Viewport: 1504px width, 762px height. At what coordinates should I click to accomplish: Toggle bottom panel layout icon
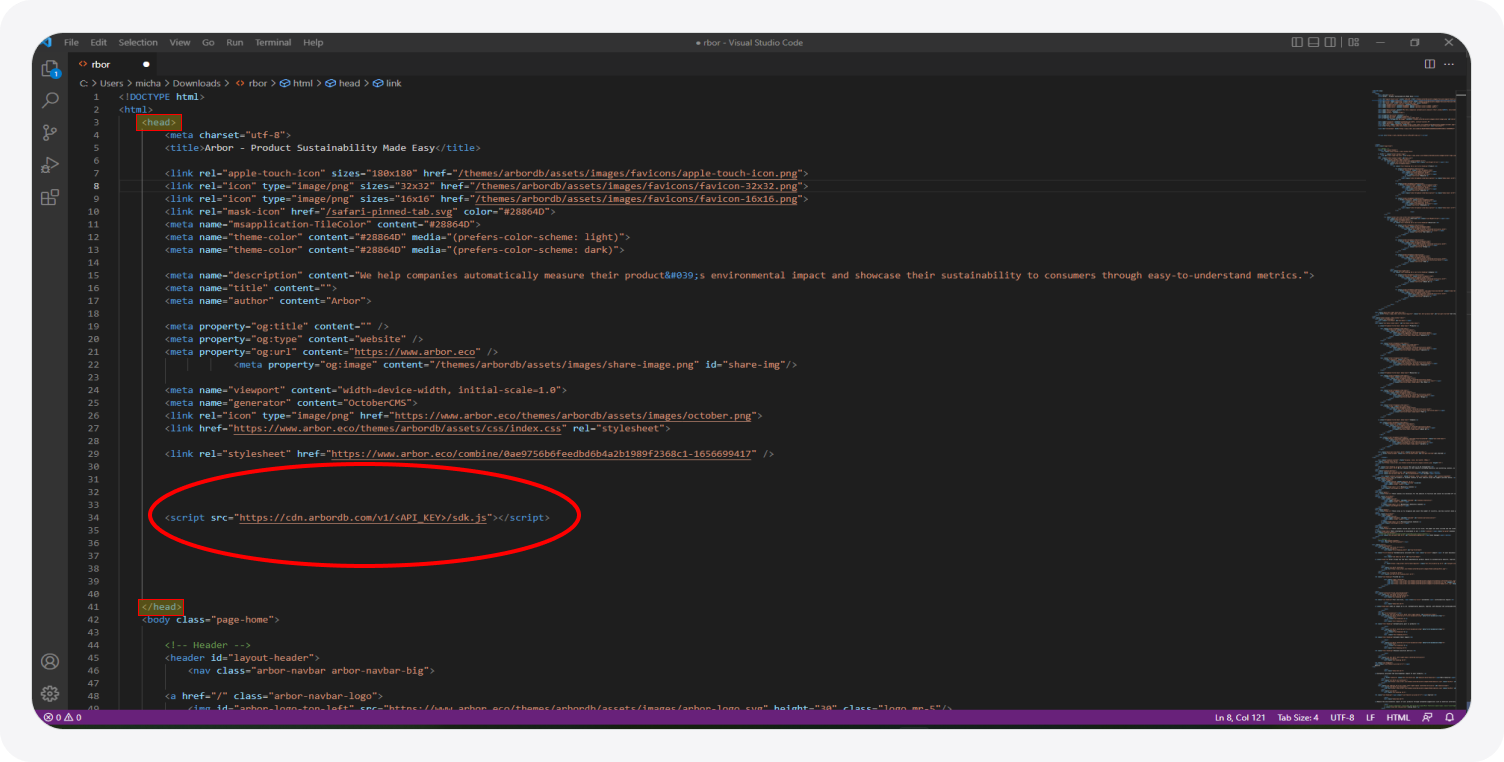(x=1313, y=42)
